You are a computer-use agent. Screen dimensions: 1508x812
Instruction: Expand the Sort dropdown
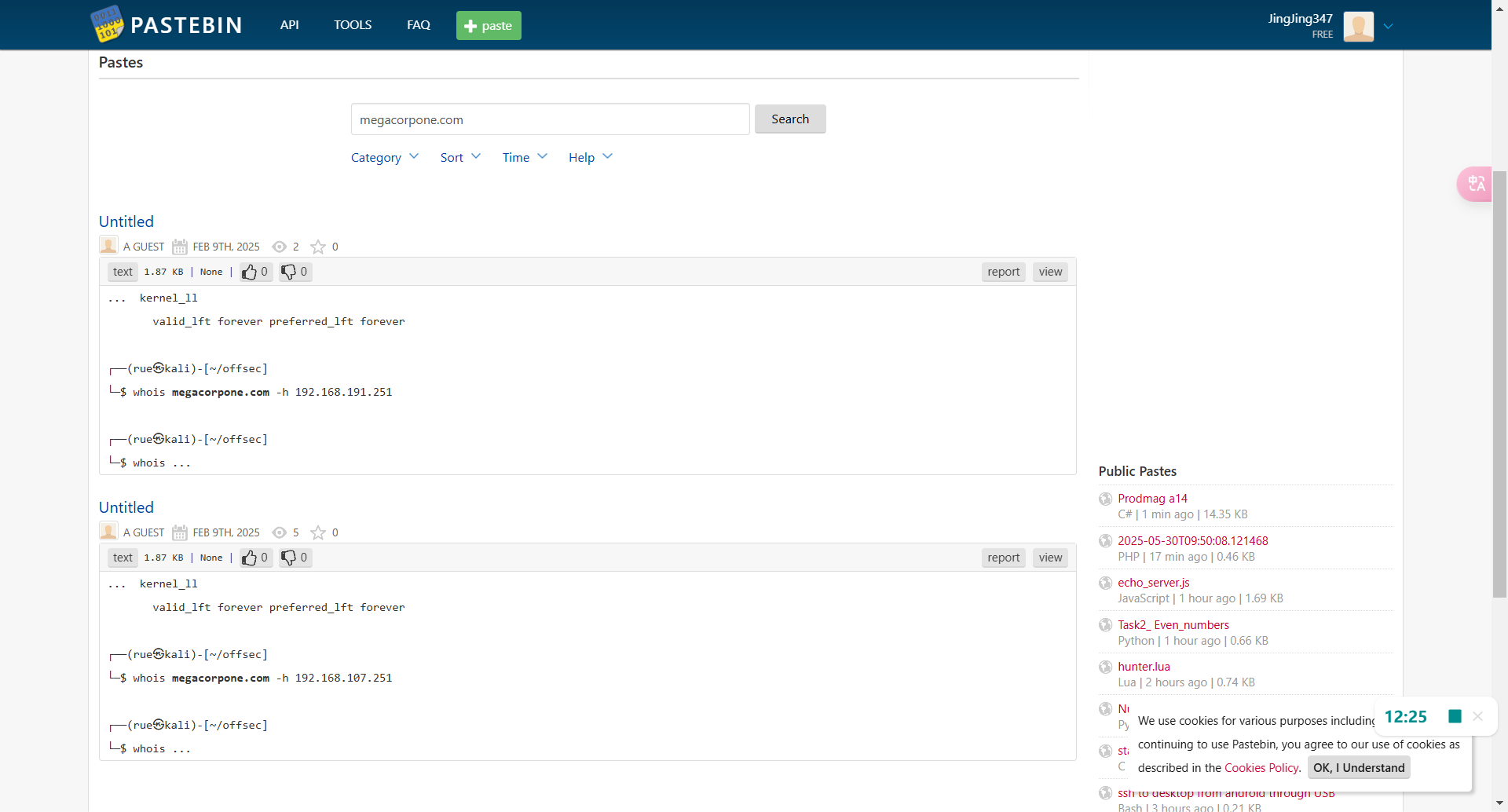pyautogui.click(x=460, y=157)
